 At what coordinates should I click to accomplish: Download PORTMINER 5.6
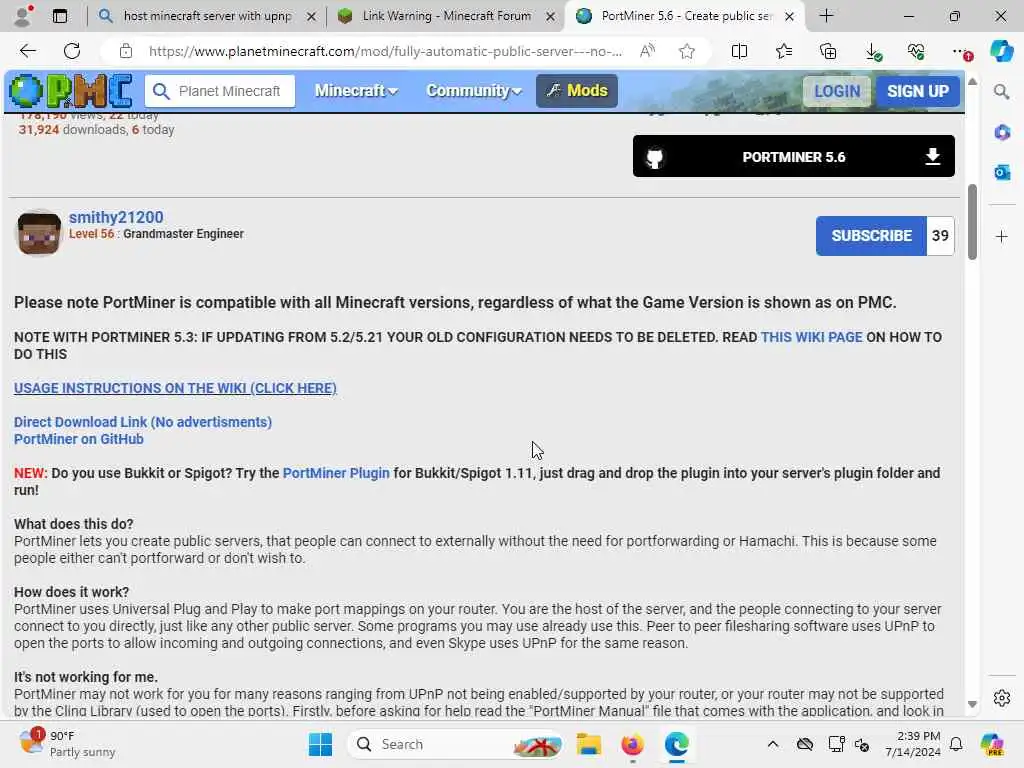[x=793, y=156]
